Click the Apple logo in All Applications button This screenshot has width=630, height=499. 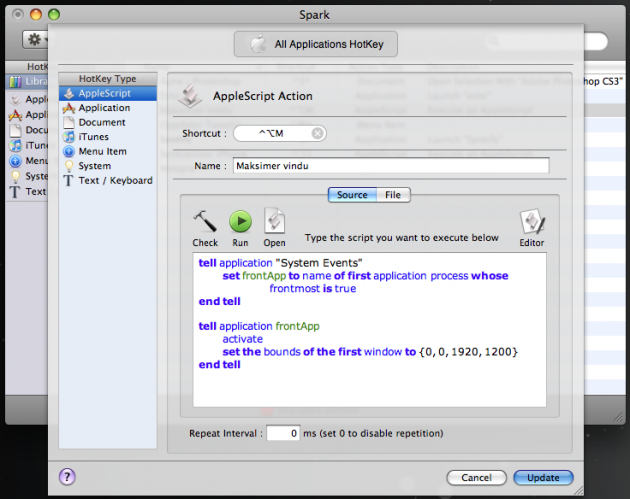click(x=258, y=44)
